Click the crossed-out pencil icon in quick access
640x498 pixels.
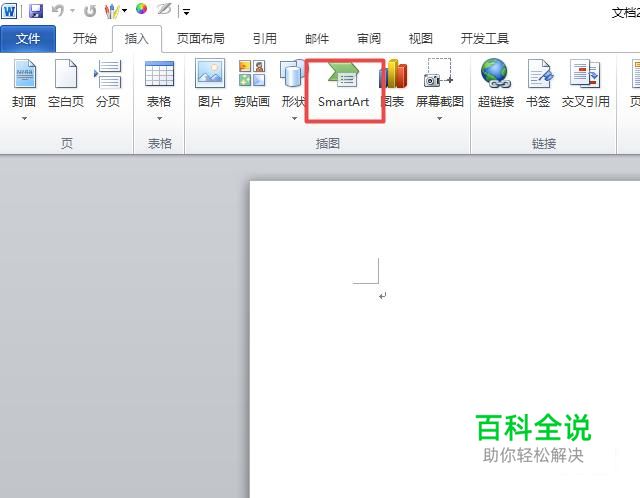pyautogui.click(x=164, y=9)
